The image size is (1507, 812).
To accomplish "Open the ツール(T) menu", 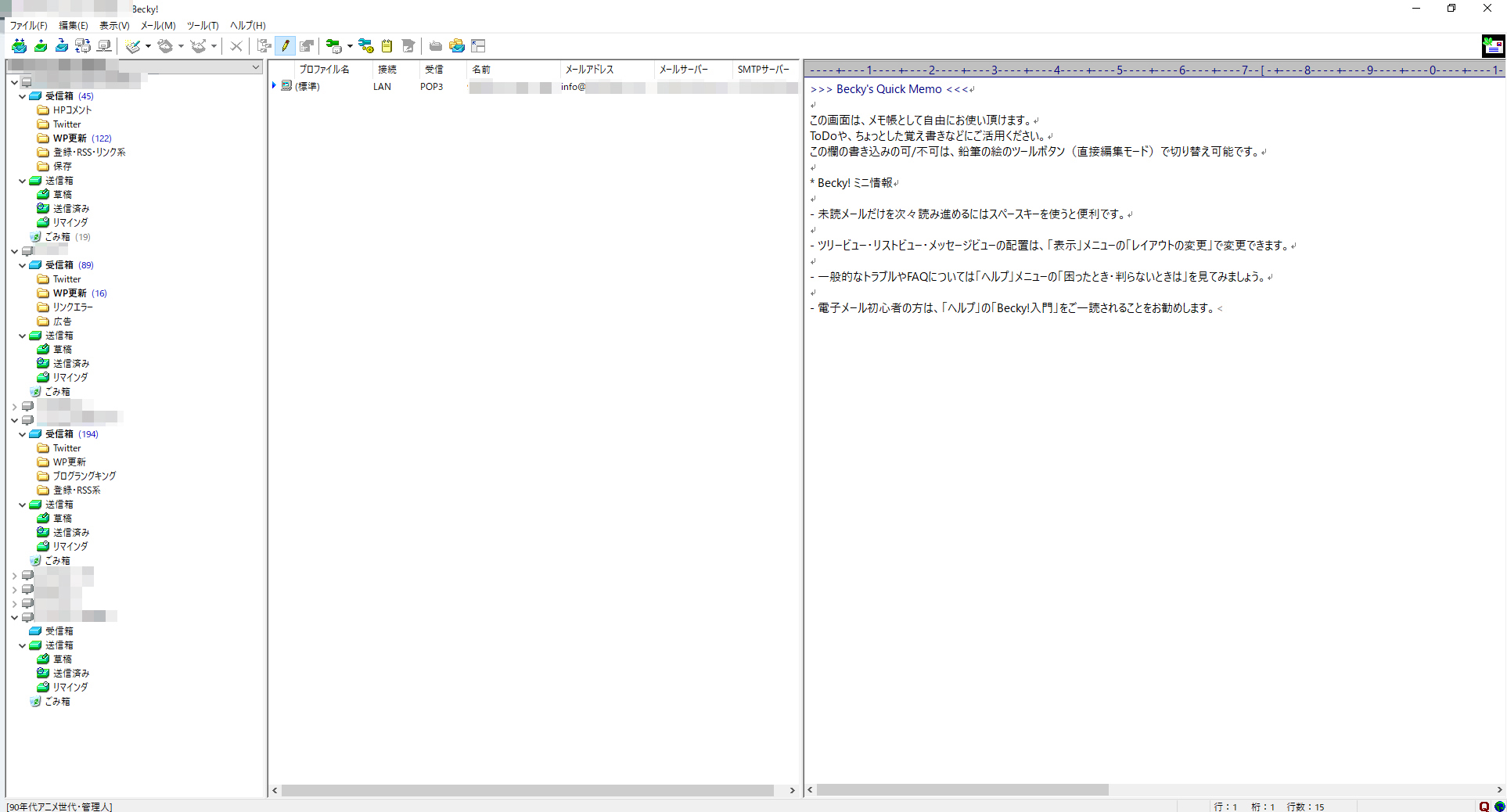I will pos(203,25).
